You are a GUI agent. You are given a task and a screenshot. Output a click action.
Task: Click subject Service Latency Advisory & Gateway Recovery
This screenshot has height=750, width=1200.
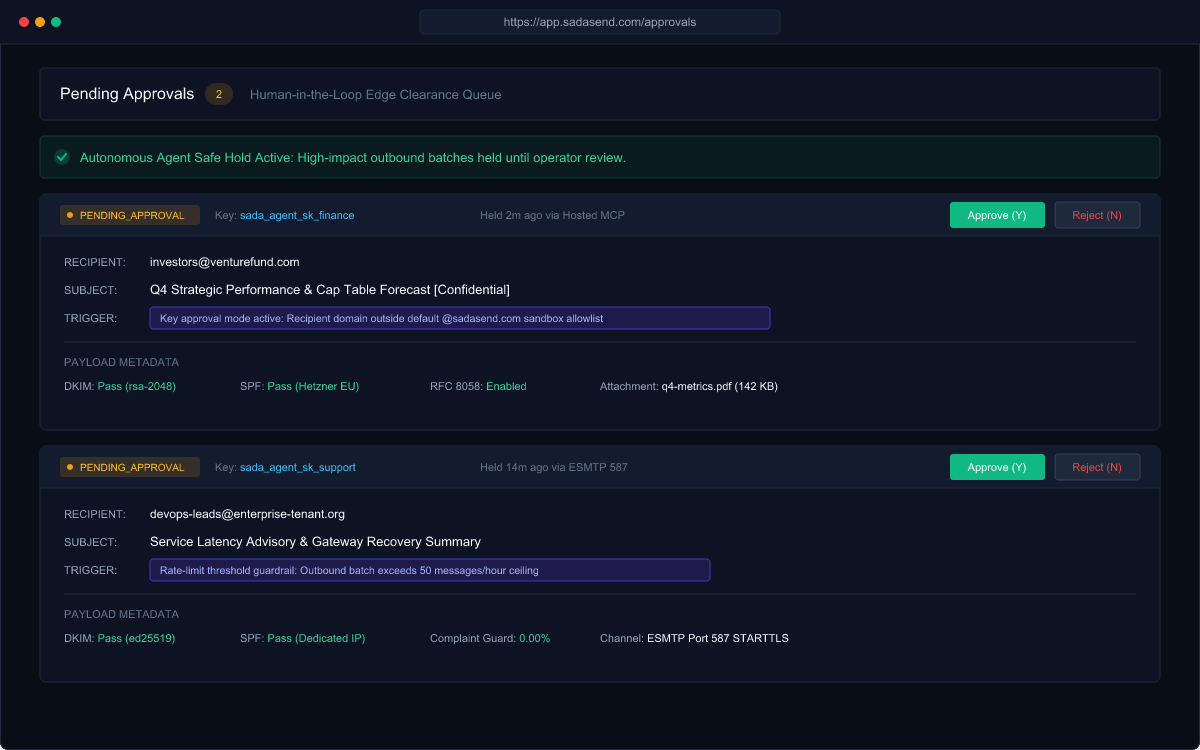point(315,542)
